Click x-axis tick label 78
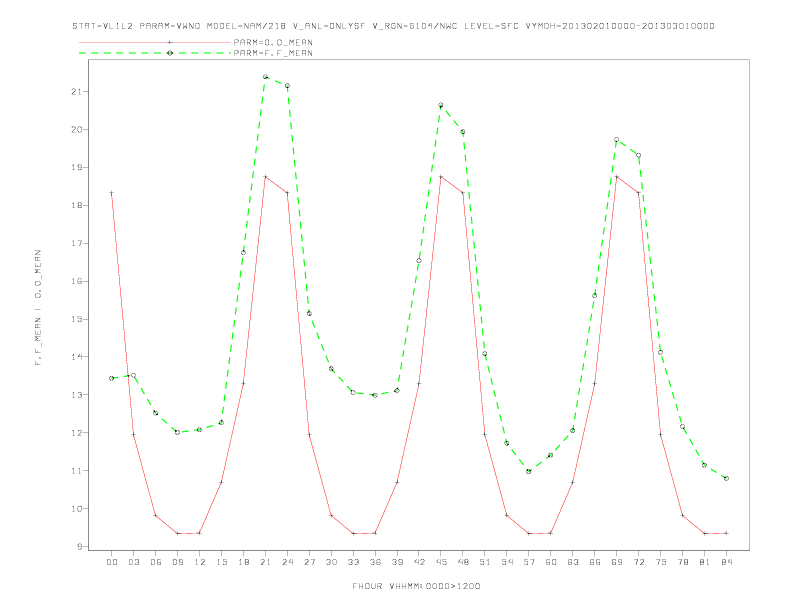 pos(682,562)
